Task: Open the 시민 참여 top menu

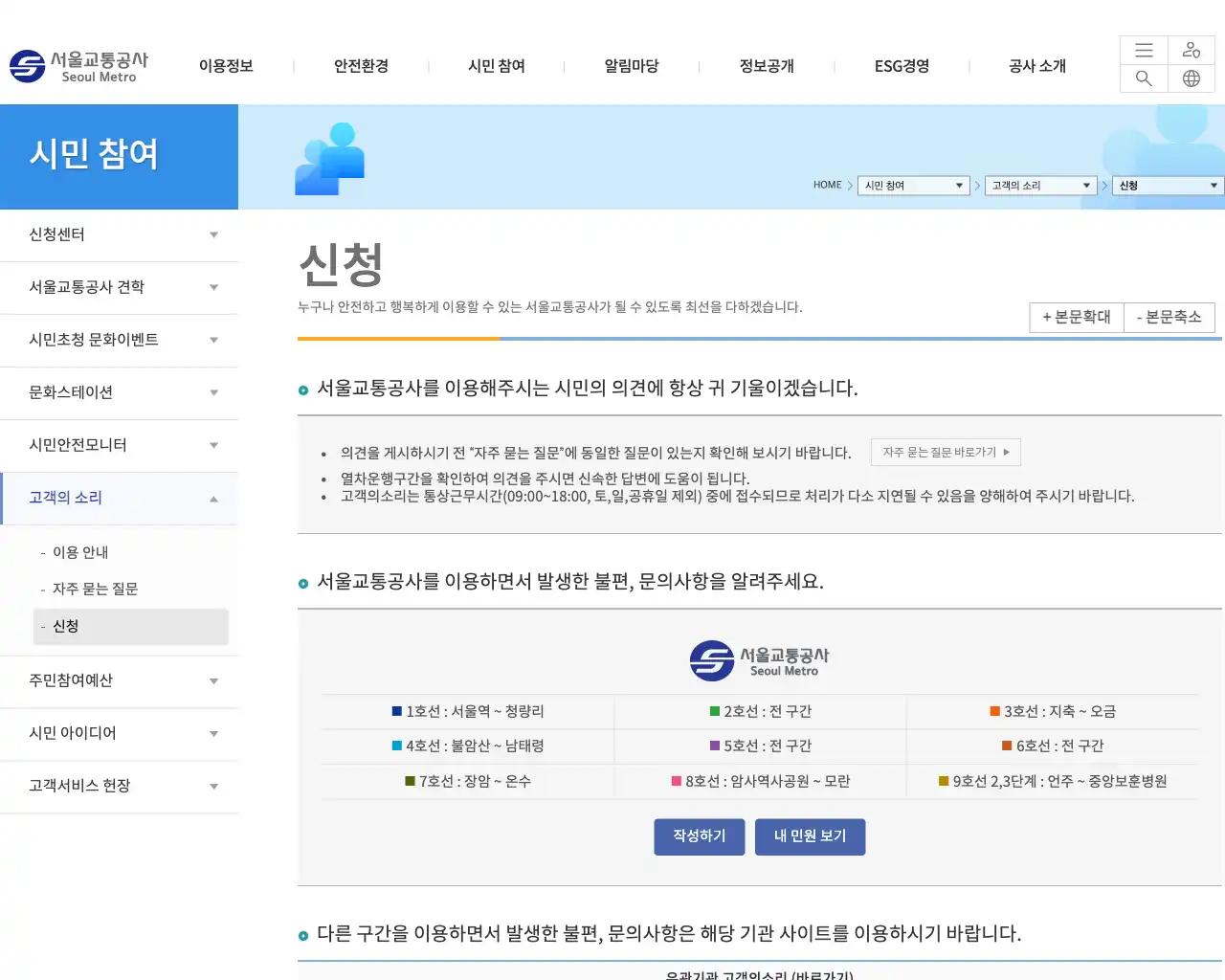Action: tap(497, 66)
